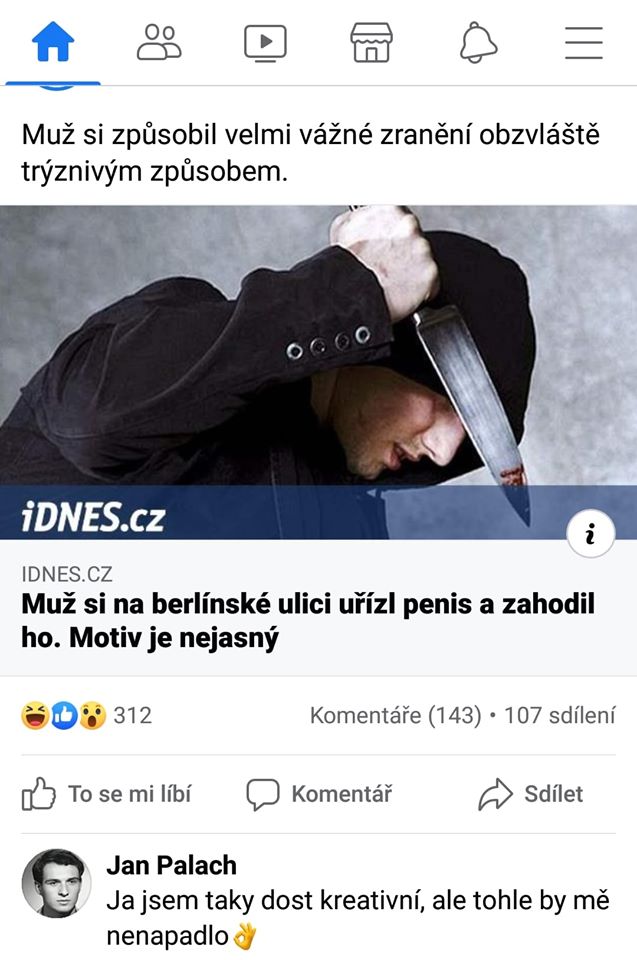Open Jan Palach's profile picture

[x=56, y=883]
